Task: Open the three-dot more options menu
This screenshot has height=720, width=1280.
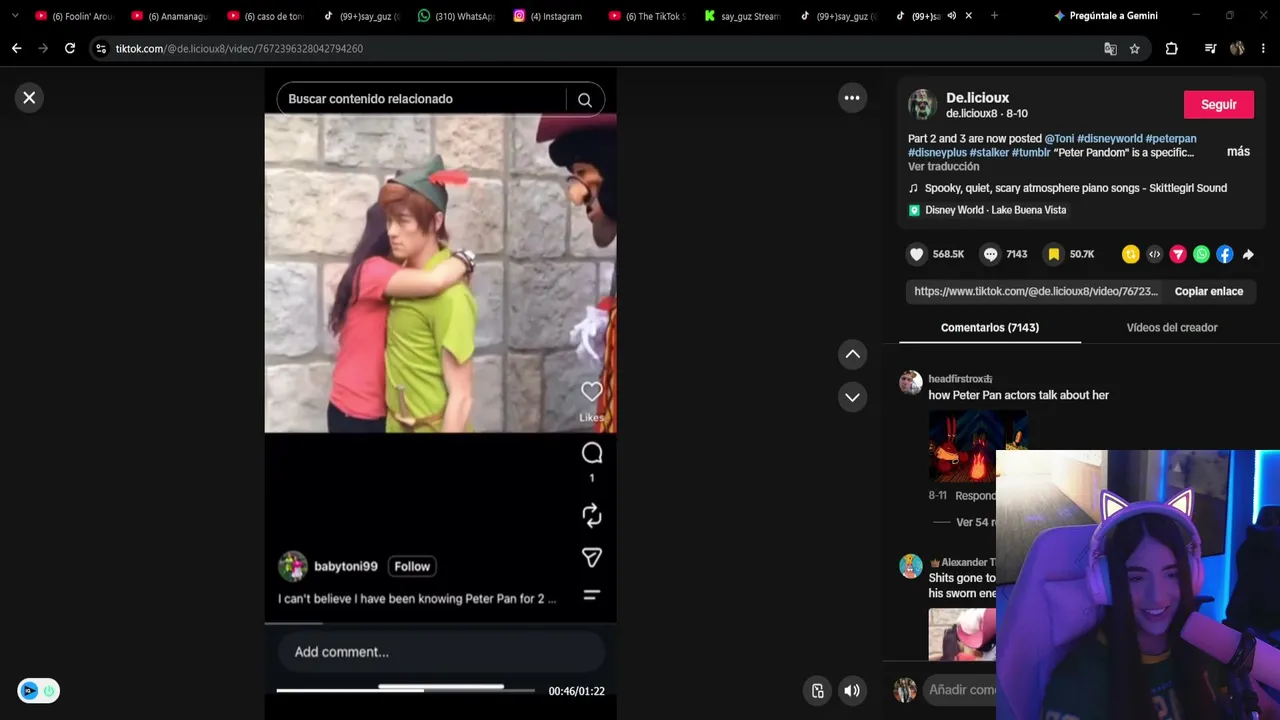Action: (852, 98)
